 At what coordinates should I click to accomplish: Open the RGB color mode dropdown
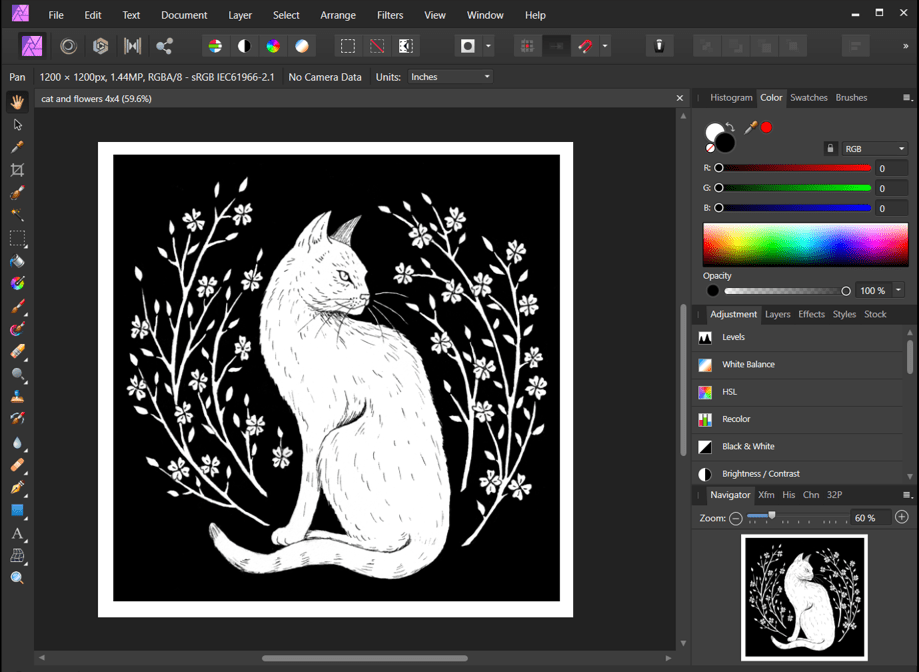[874, 149]
